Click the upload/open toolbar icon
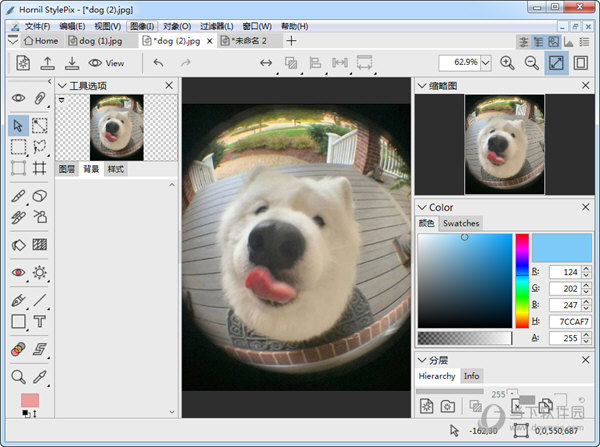 [47, 63]
